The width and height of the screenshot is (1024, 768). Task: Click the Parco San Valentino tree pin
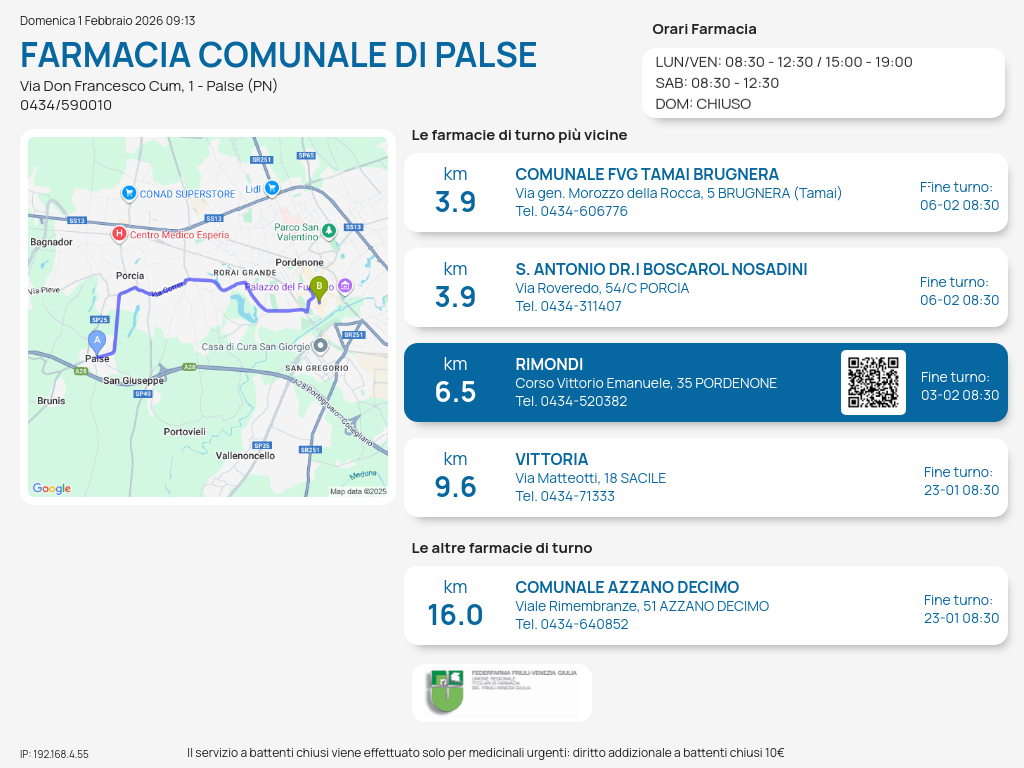click(329, 232)
